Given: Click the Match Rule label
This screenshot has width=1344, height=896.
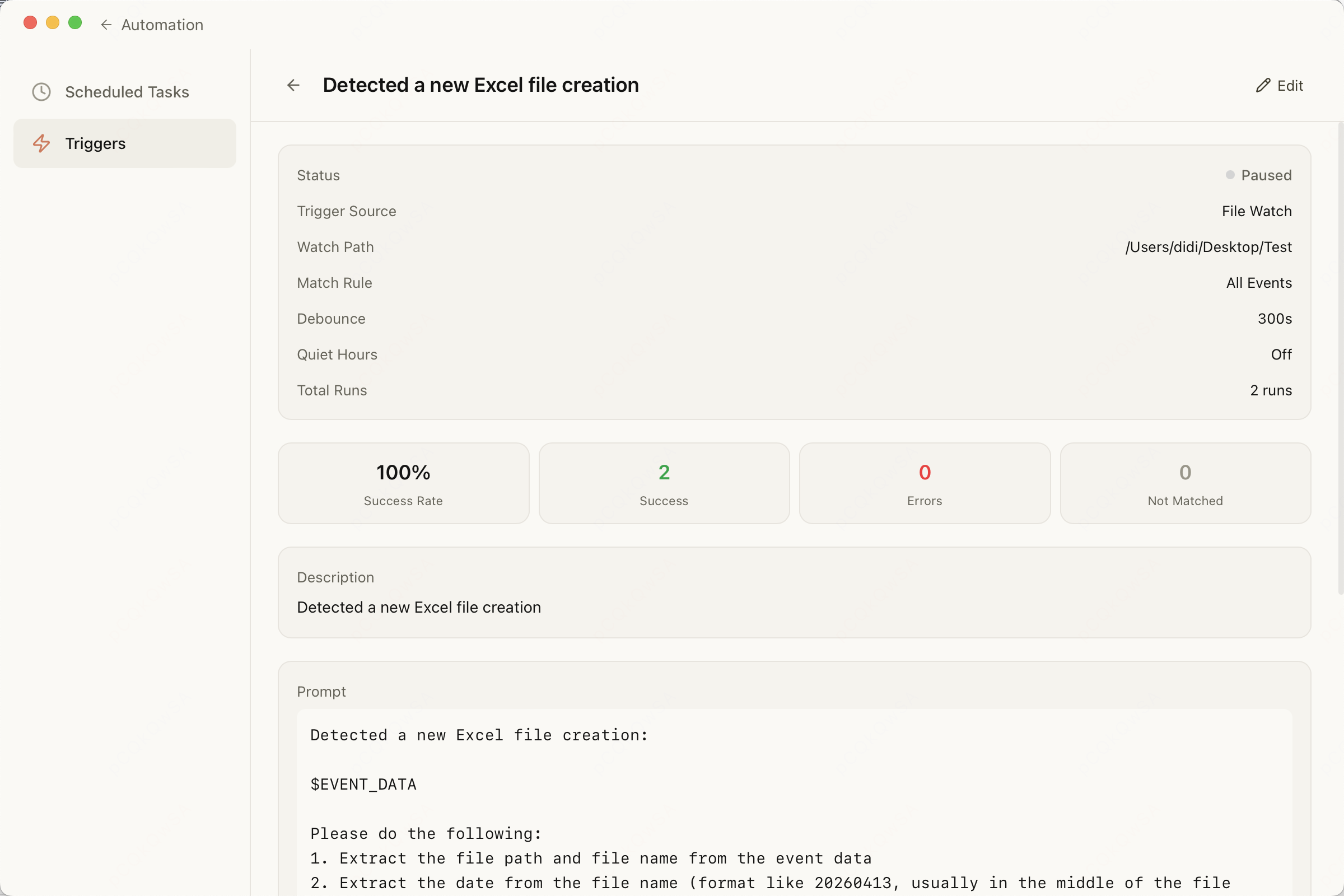Looking at the screenshot, I should pyautogui.click(x=334, y=282).
